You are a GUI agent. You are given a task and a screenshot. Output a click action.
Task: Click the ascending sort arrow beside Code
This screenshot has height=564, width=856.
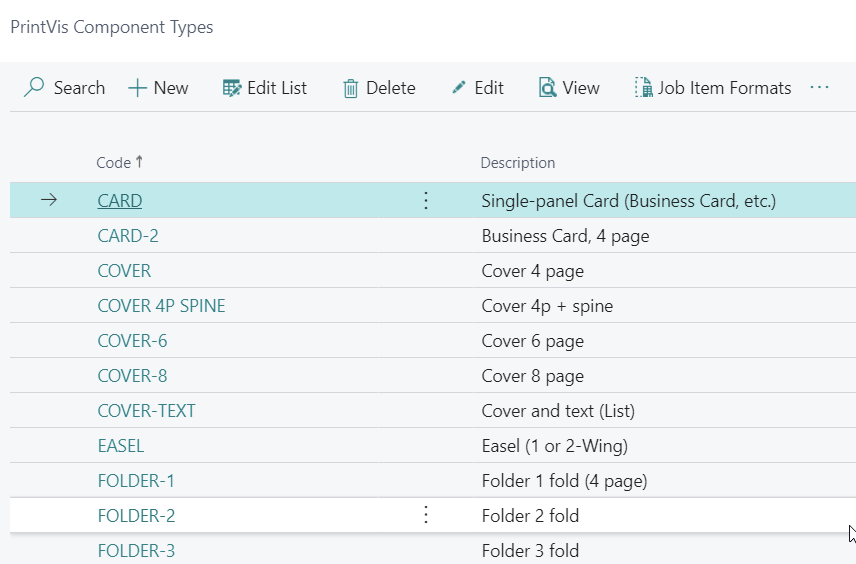pos(139,162)
